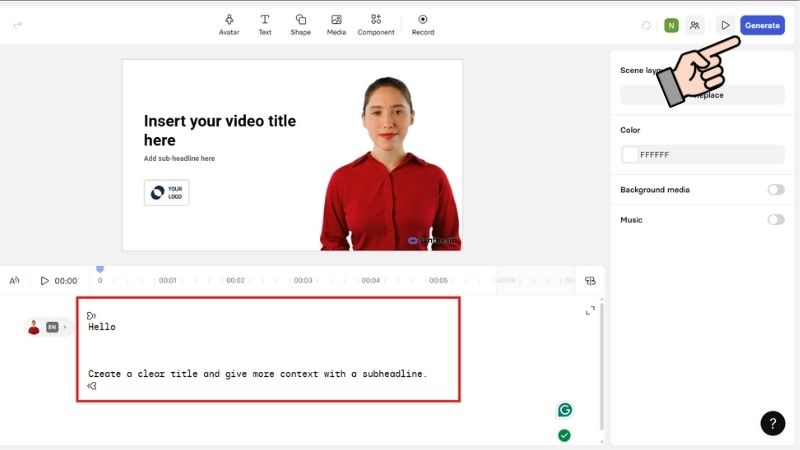The image size is (800, 450).
Task: Open the FFFFFF color swatch
Action: [630, 155]
